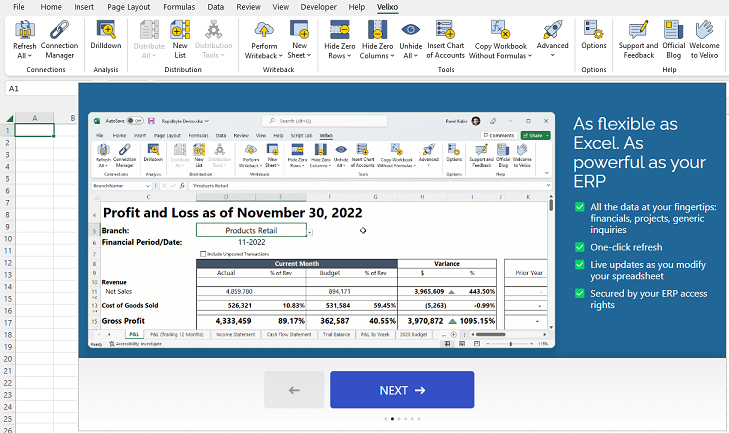Select row 20 header
The image size is (729, 433).
coord(7,359)
